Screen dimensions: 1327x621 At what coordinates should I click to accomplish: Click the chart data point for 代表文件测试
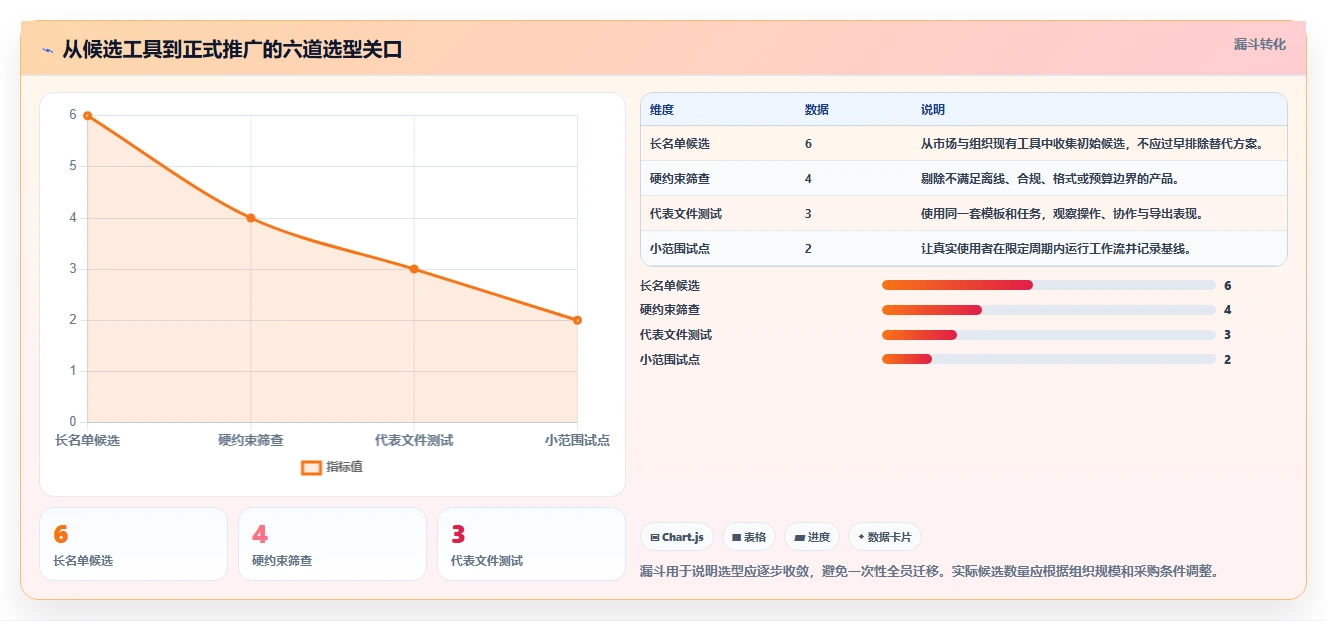[x=414, y=269]
